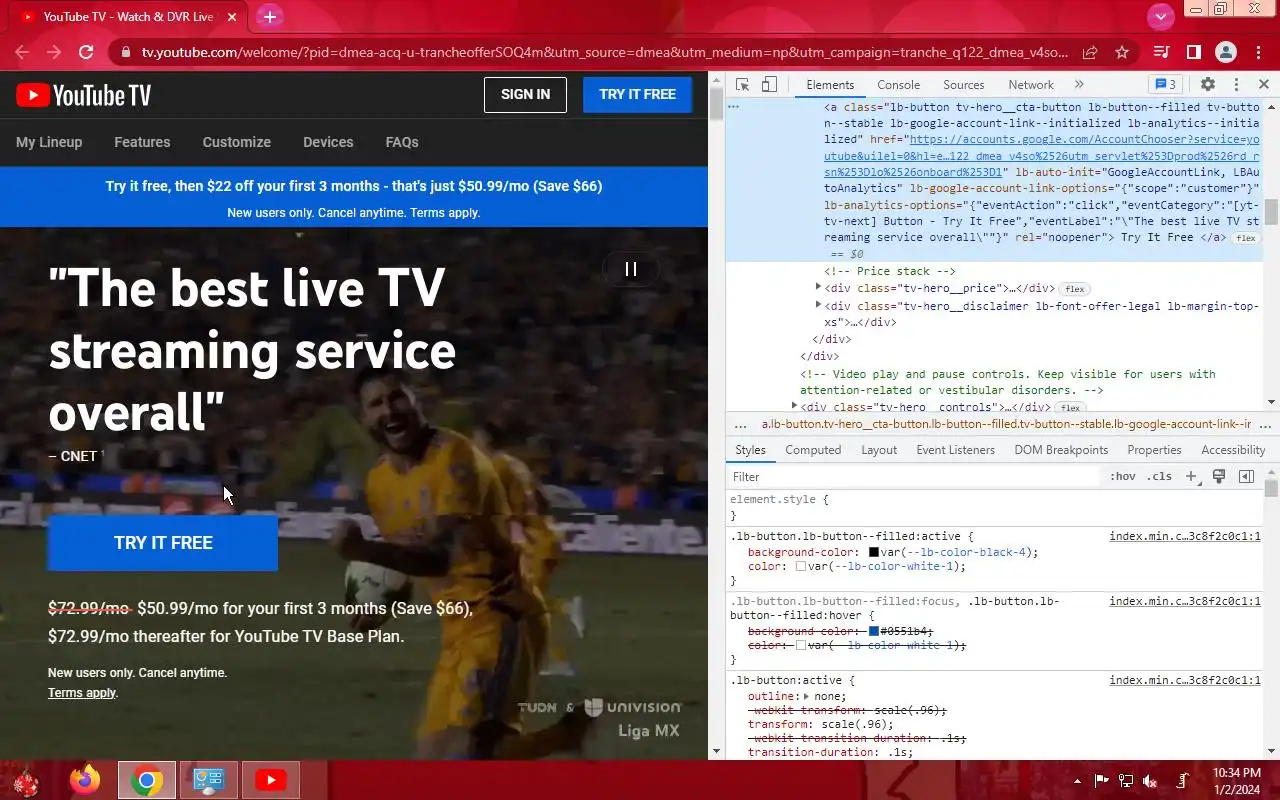Viewport: 1280px width, 800px height.
Task: Click the breadcrumb ellipsis in Elements panel
Action: pos(741,425)
